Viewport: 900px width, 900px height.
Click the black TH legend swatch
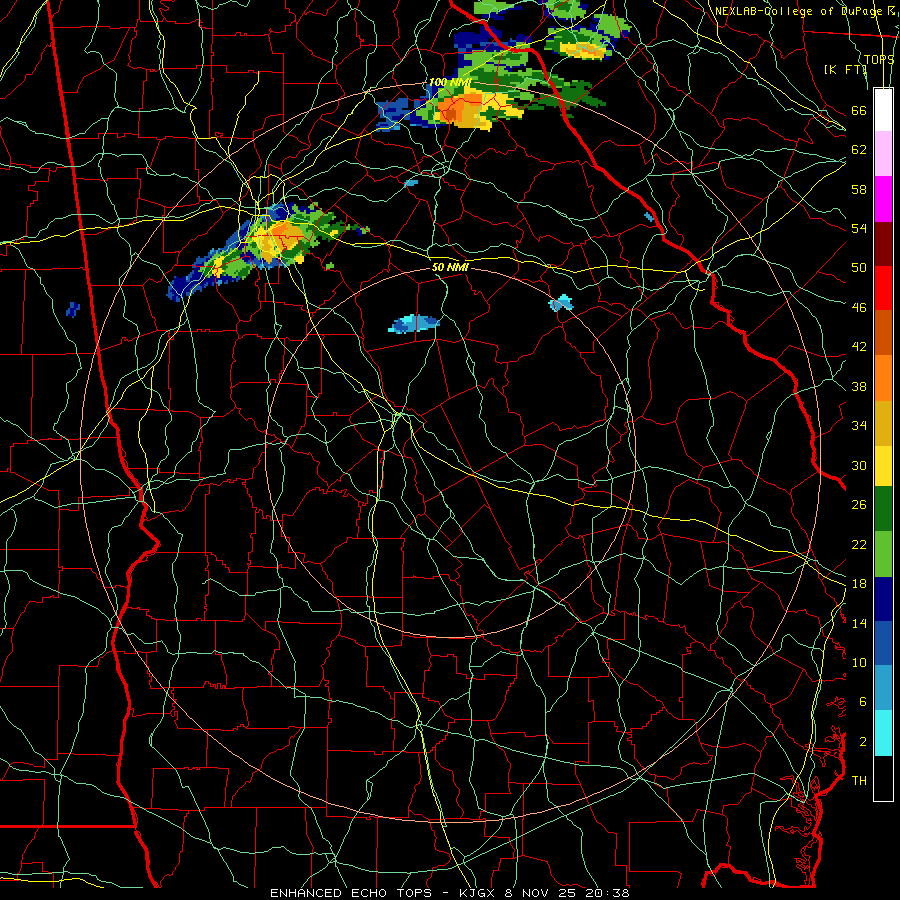tap(883, 778)
